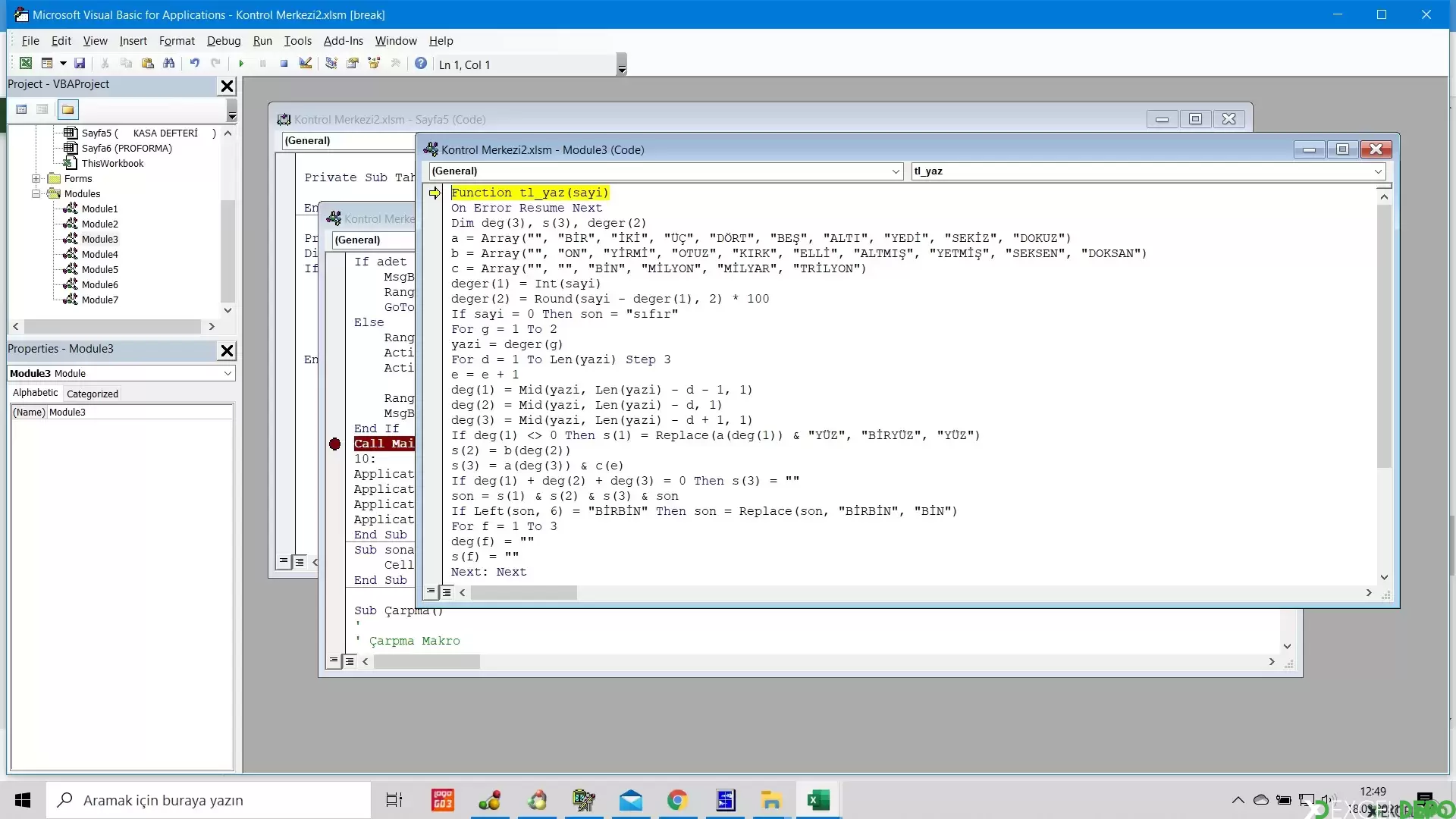
Task: Click the Function tl_yaz(sayi) highlighted line
Action: tap(530, 193)
